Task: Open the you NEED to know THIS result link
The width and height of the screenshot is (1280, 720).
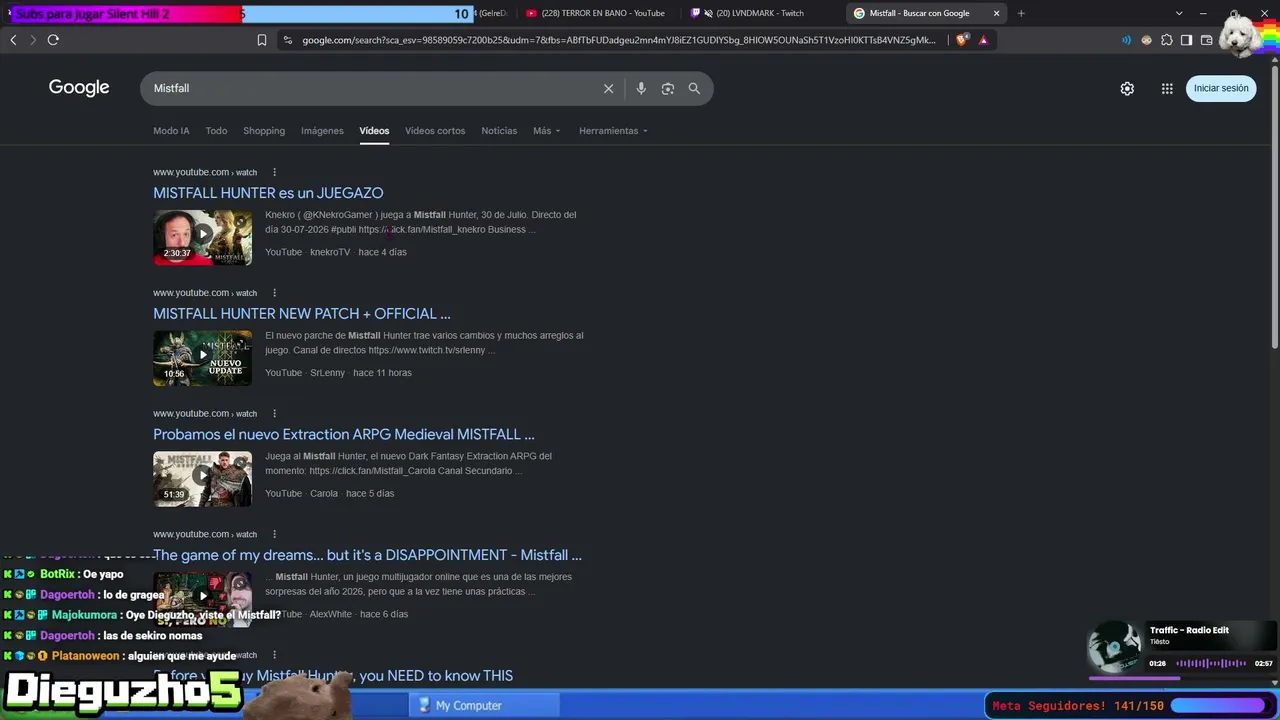Action: (x=333, y=676)
